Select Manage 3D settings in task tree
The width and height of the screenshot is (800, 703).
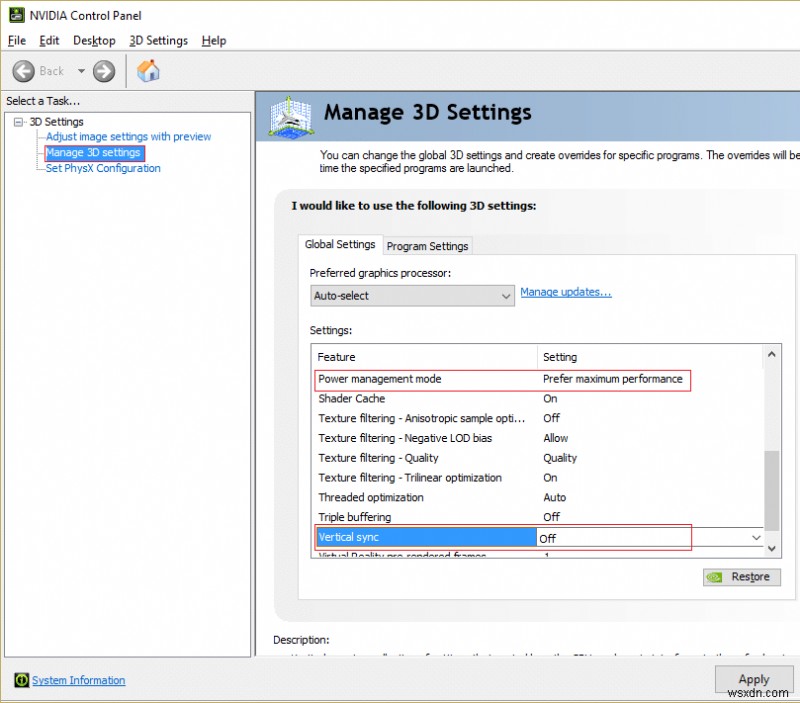pyautogui.click(x=94, y=153)
